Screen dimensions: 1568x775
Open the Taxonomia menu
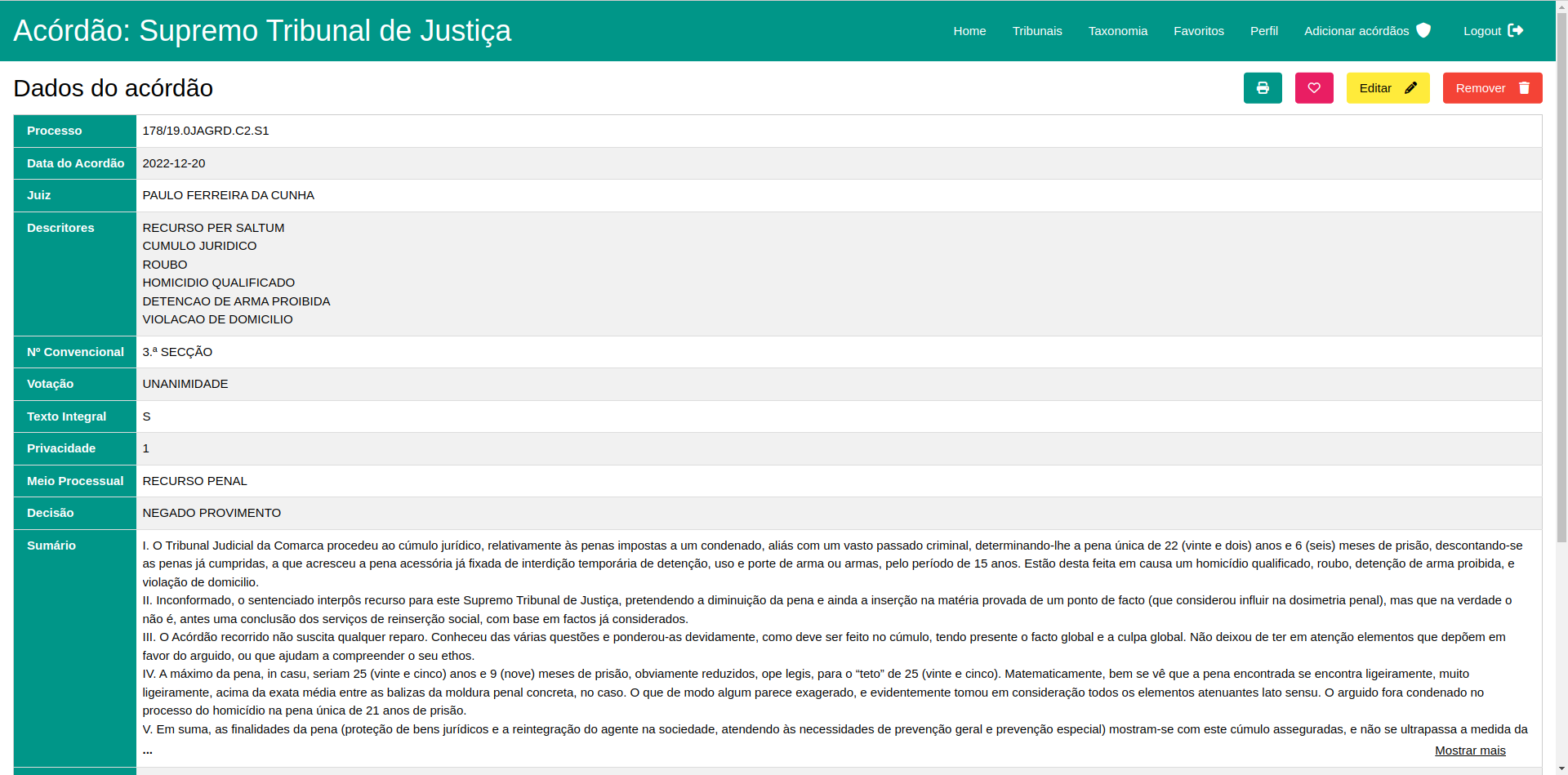click(x=1118, y=31)
